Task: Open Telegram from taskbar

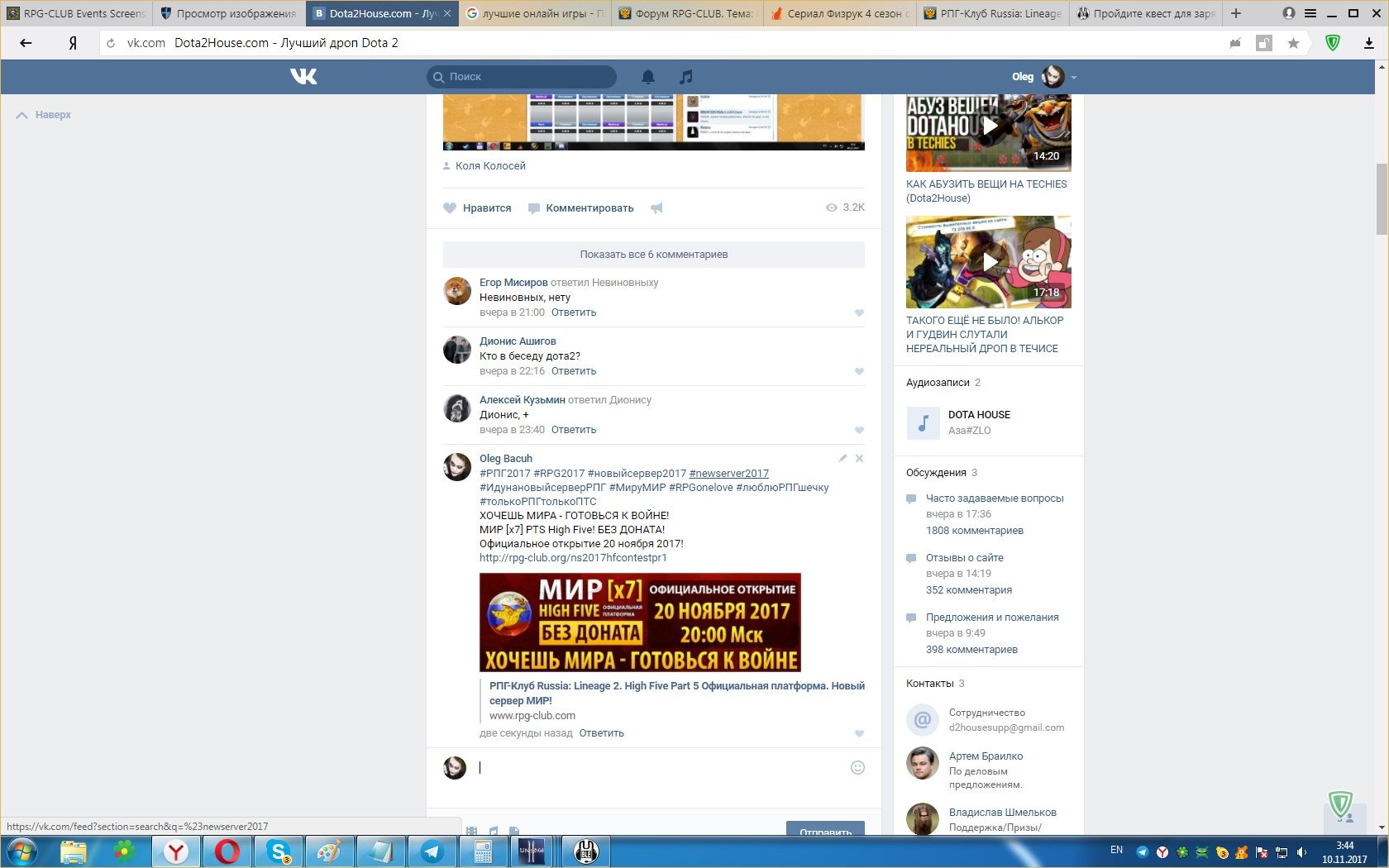Action: (432, 851)
